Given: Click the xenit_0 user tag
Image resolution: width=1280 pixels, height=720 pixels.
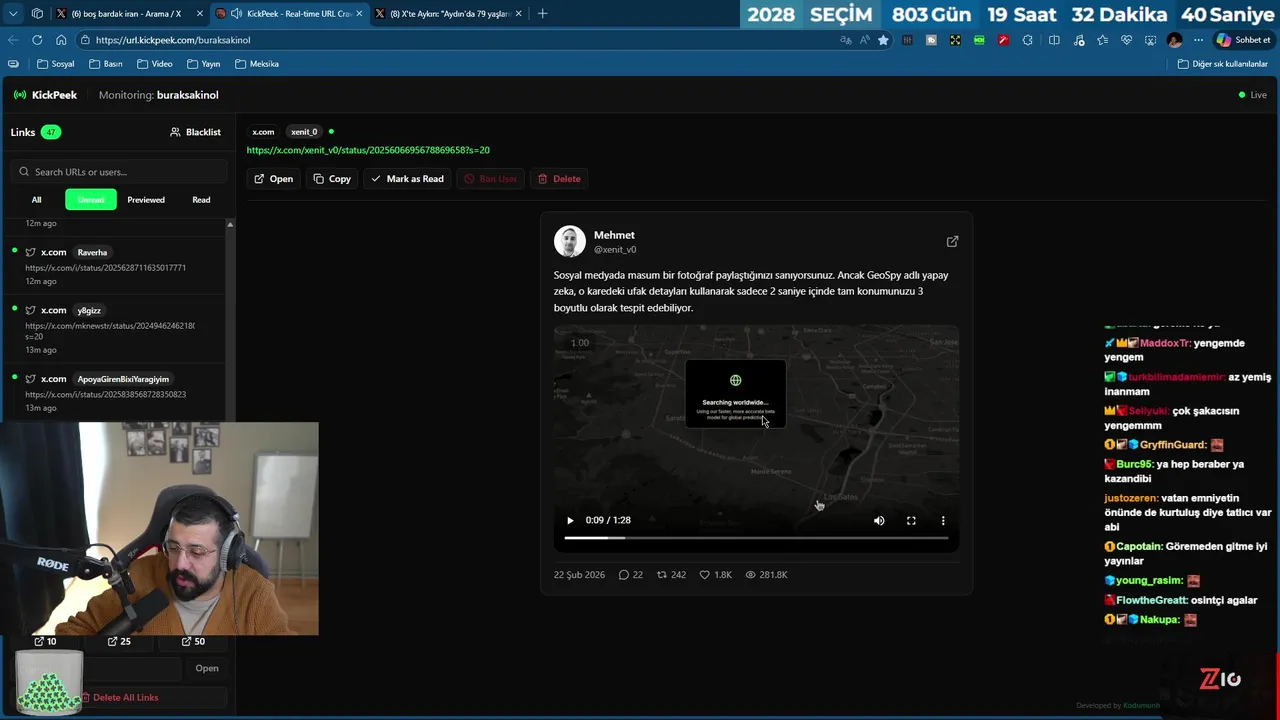Looking at the screenshot, I should click(304, 132).
